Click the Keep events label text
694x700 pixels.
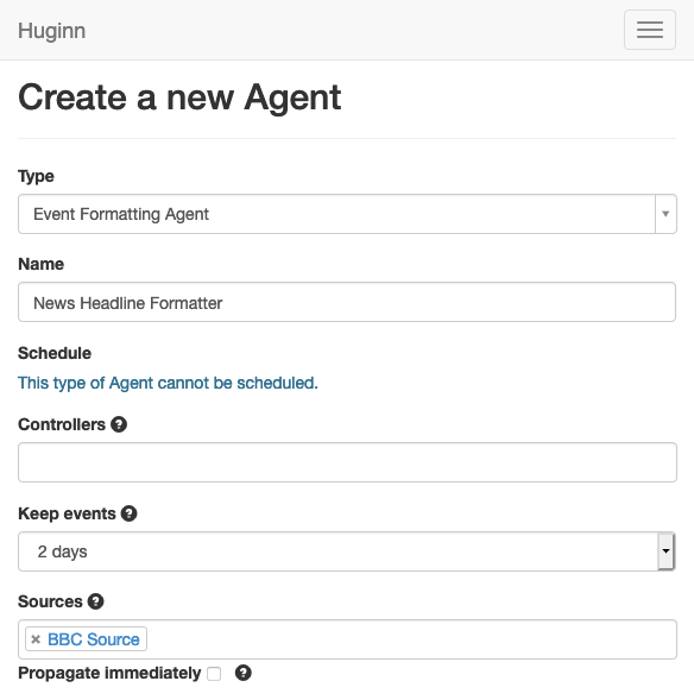coord(66,514)
